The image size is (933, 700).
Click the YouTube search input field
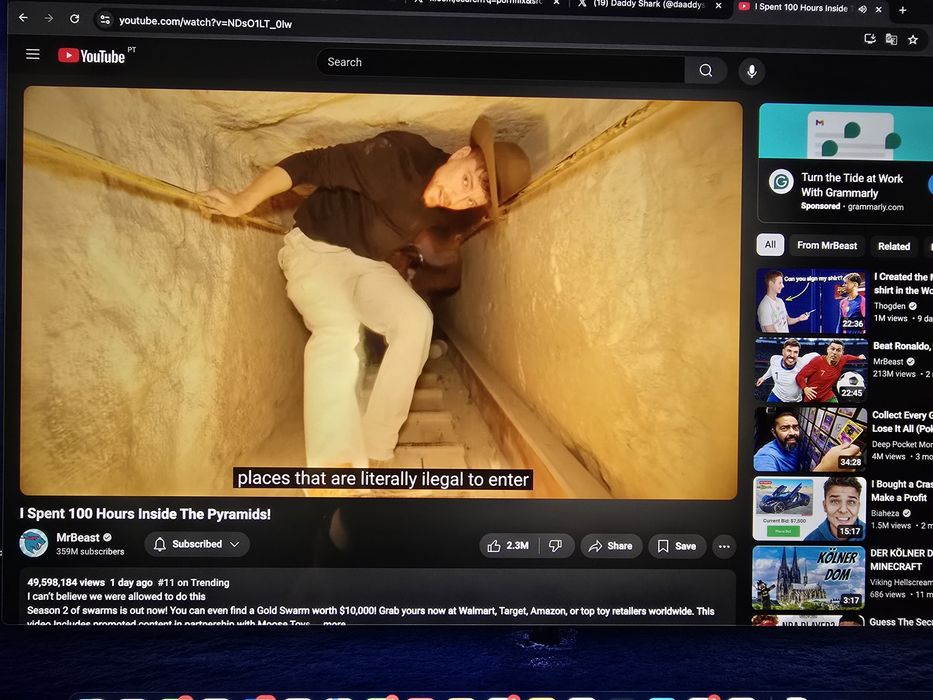click(x=501, y=63)
